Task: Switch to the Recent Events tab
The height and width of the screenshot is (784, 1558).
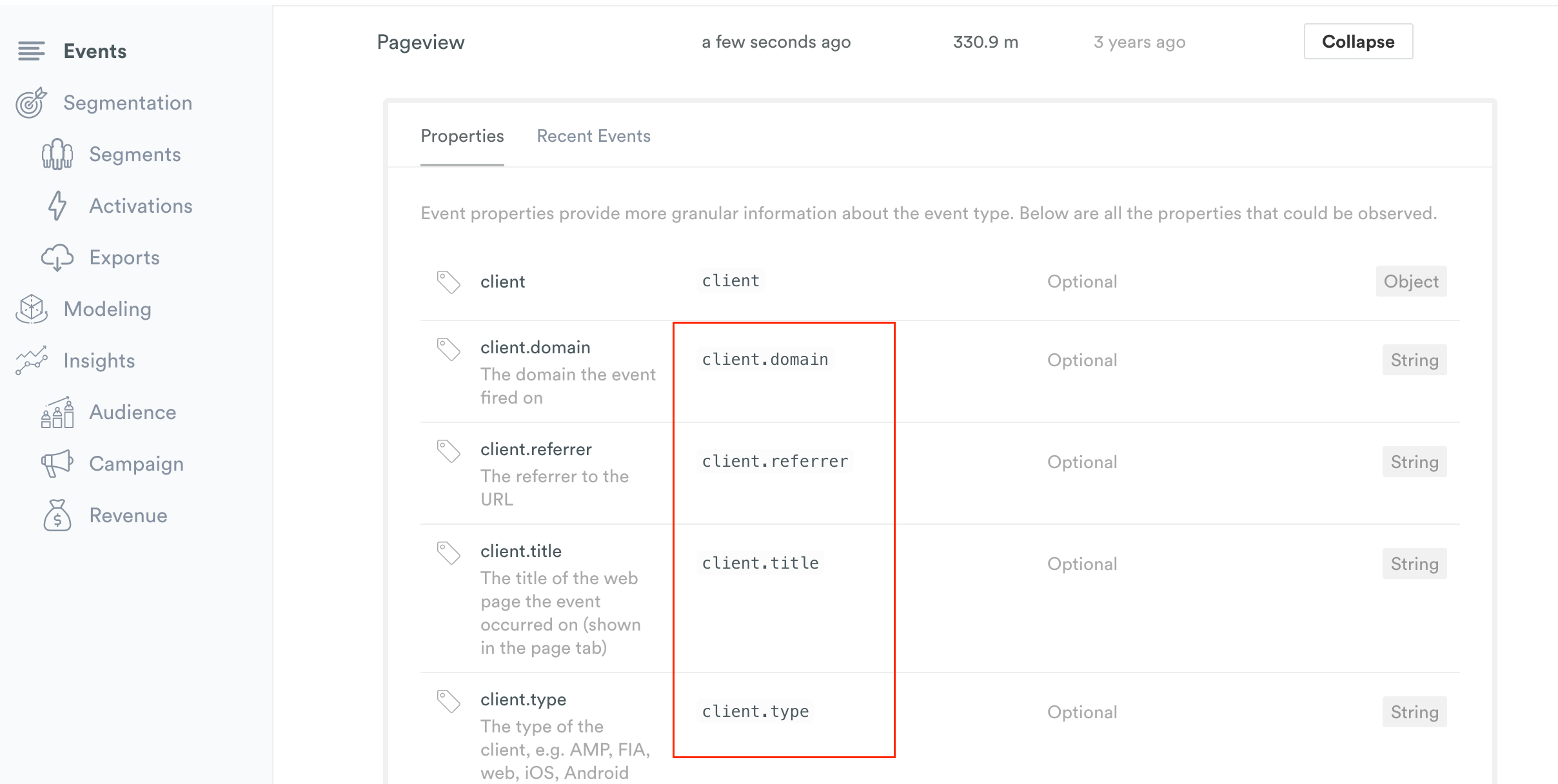Action: pos(594,136)
